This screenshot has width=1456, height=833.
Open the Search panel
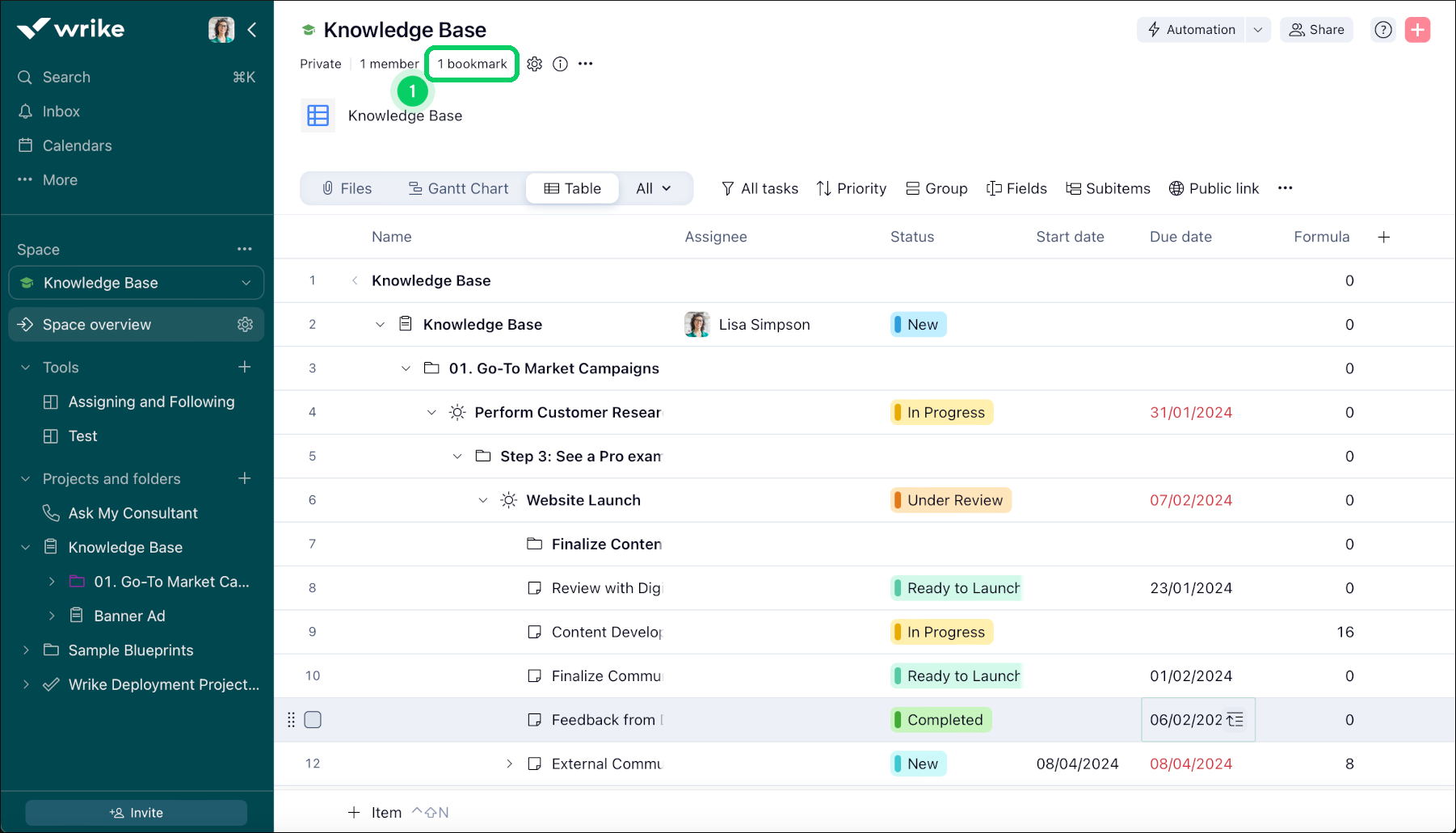66,77
